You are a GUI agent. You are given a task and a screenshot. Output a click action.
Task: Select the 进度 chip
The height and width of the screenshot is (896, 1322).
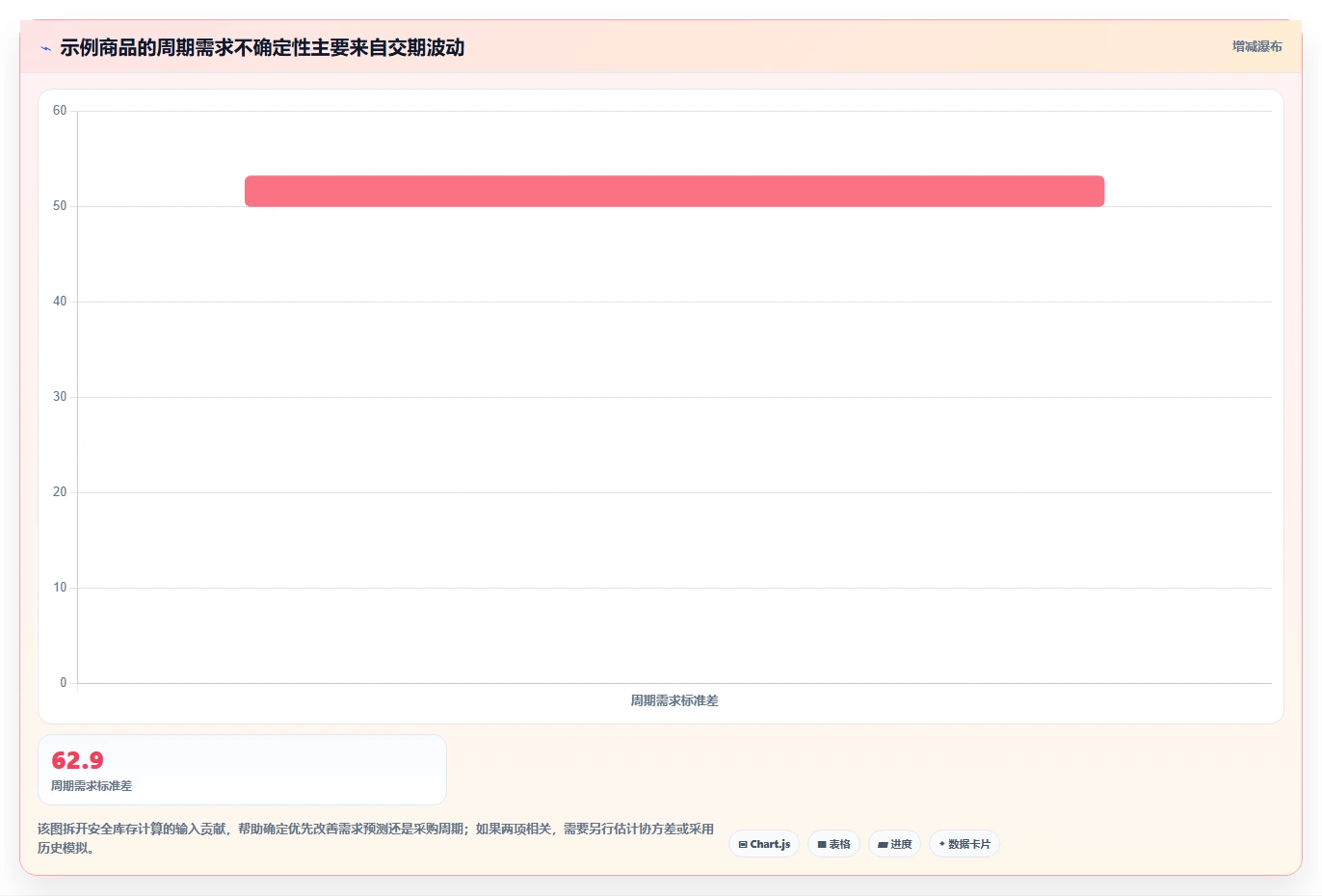(x=894, y=844)
